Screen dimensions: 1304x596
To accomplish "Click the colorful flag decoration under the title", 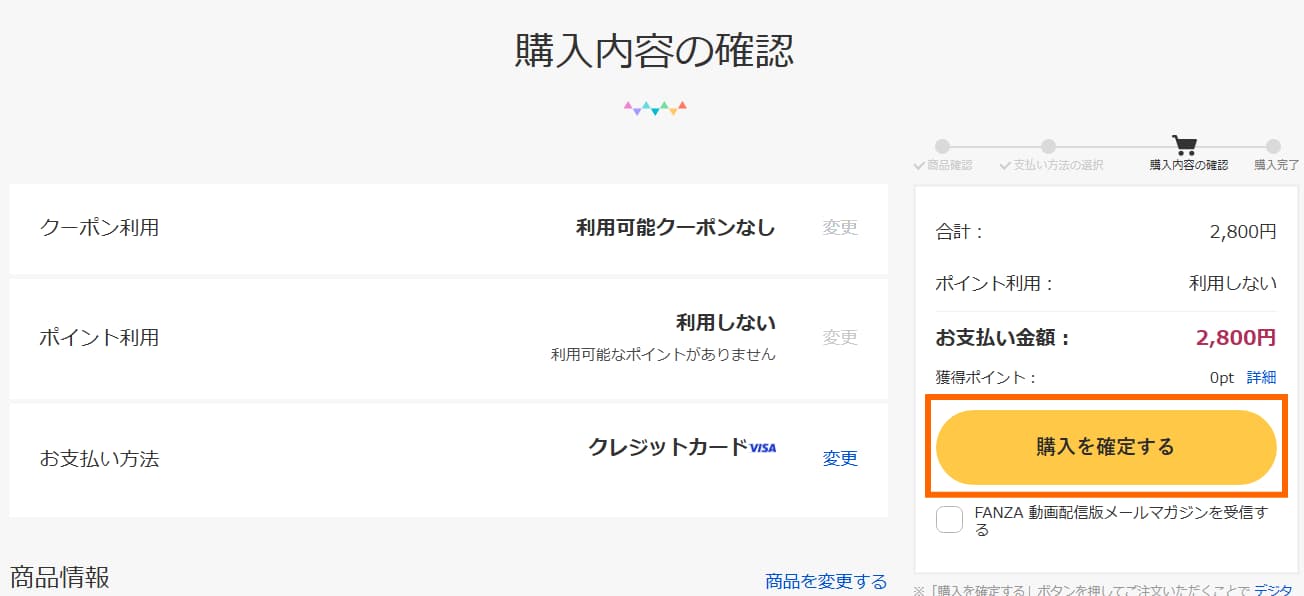I will pyautogui.click(x=653, y=105).
